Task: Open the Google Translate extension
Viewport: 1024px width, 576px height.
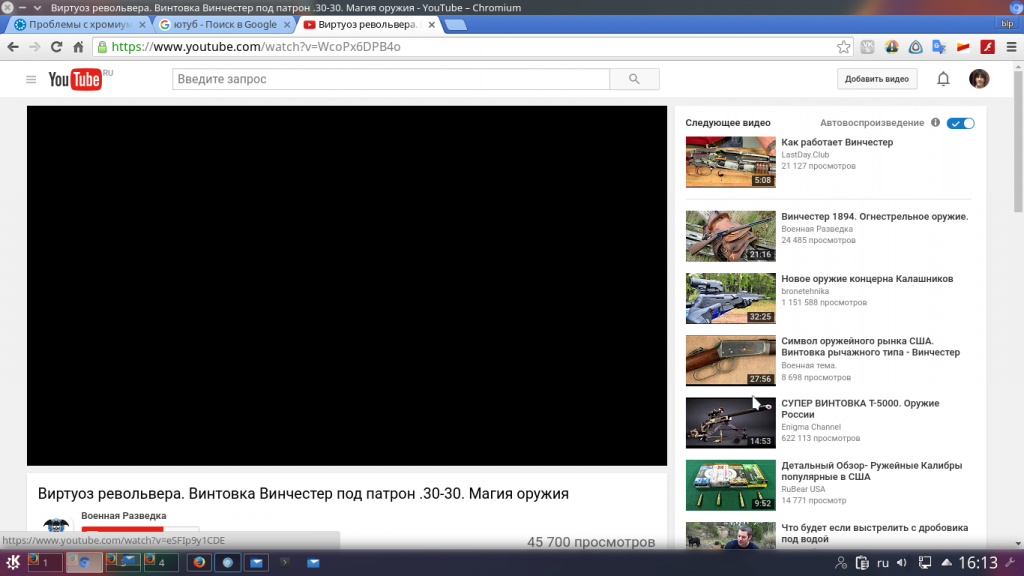Action: [939, 47]
